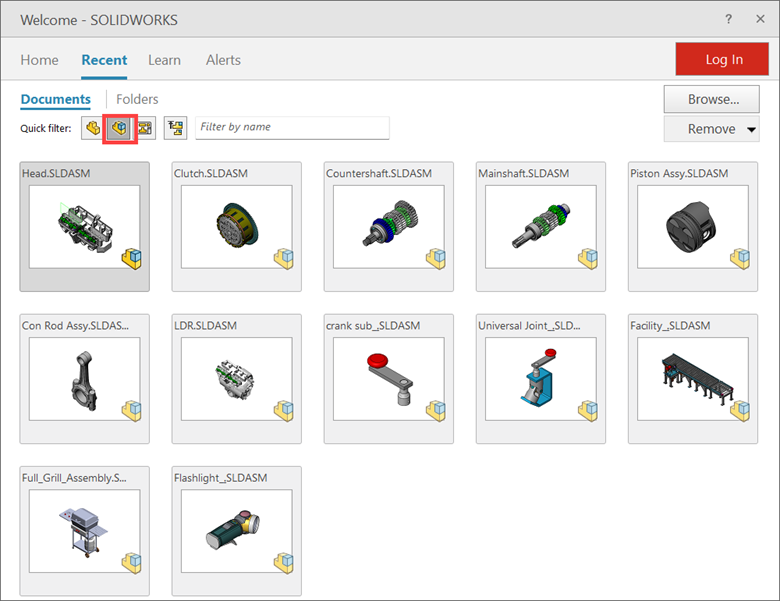
Task: Open the Clutch.SLDASM thumbnail
Action: point(237,227)
